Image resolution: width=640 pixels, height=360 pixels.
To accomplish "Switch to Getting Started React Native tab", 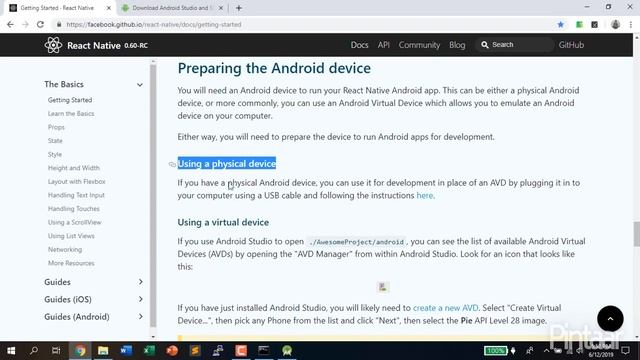I will click(57, 8).
